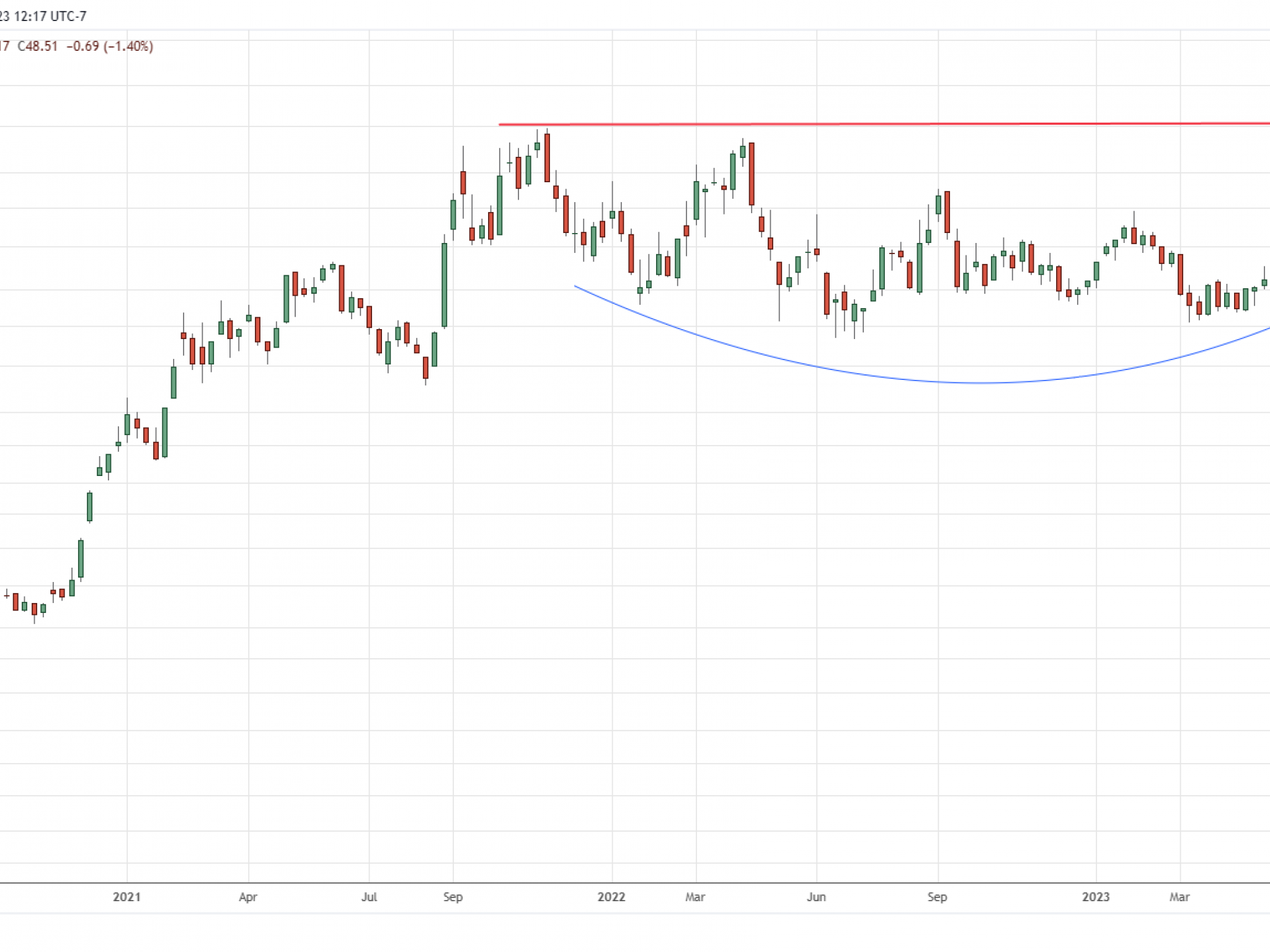The image size is (1270, 952).
Task: Click the Sep label right after Jul
Action: (453, 897)
